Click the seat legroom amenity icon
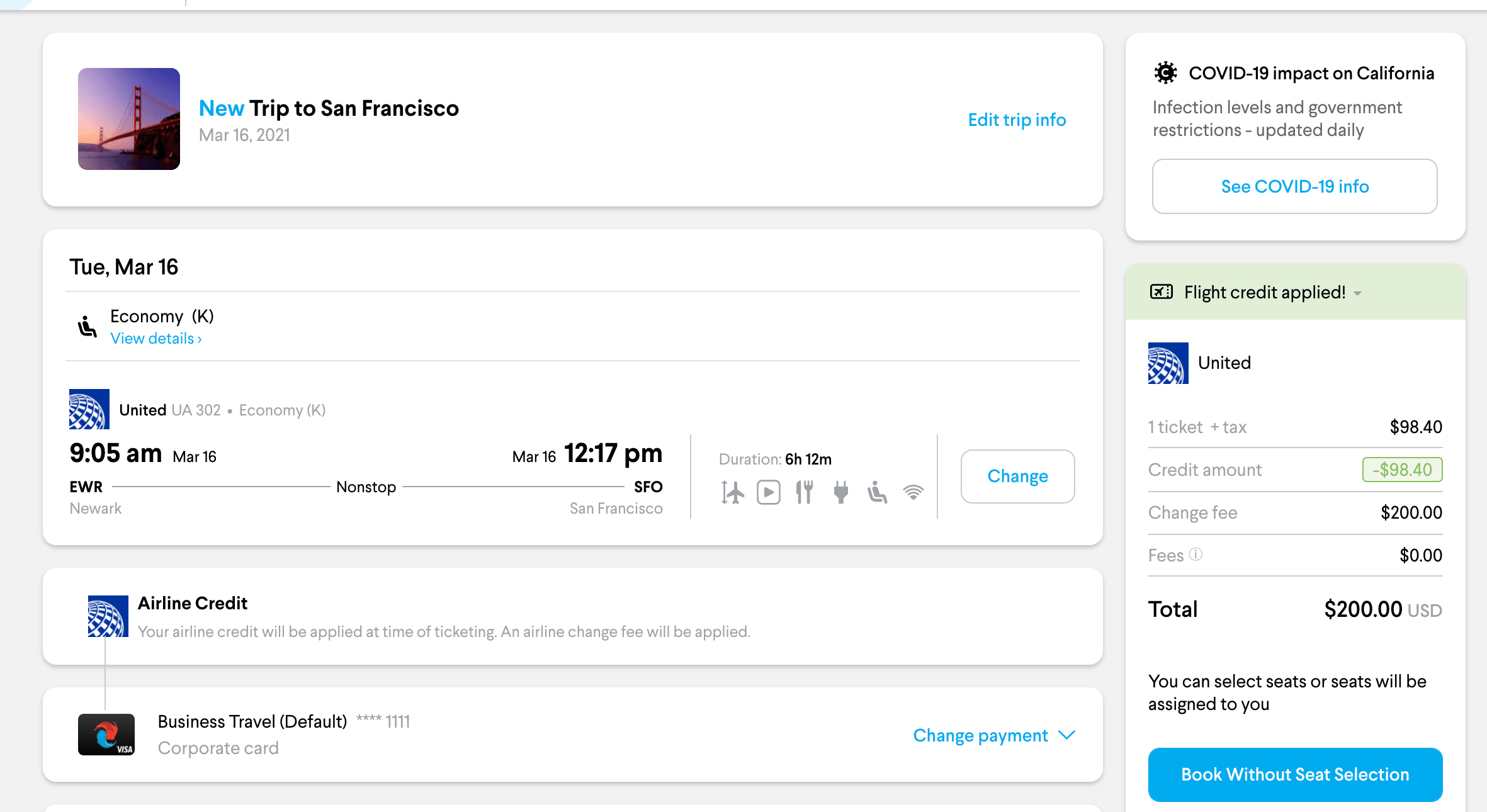 tap(877, 492)
